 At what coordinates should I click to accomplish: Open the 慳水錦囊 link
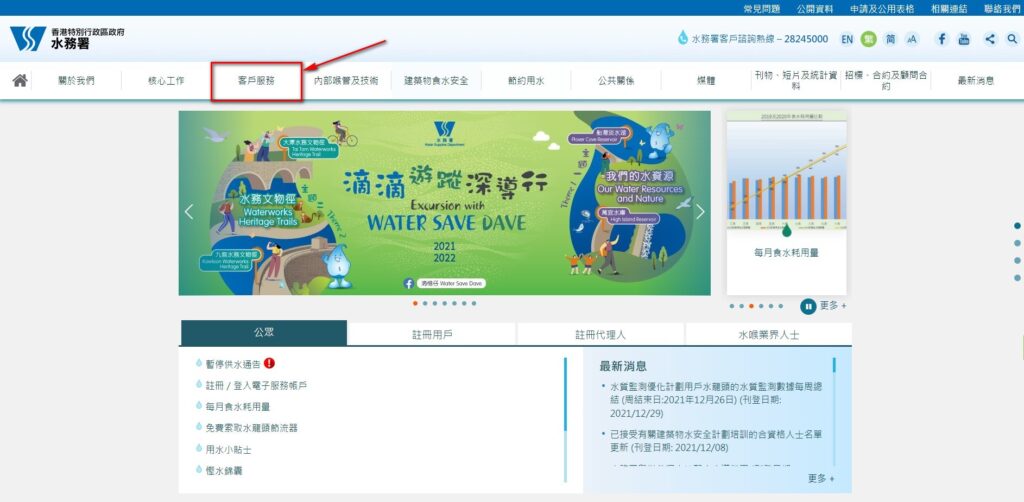point(224,470)
